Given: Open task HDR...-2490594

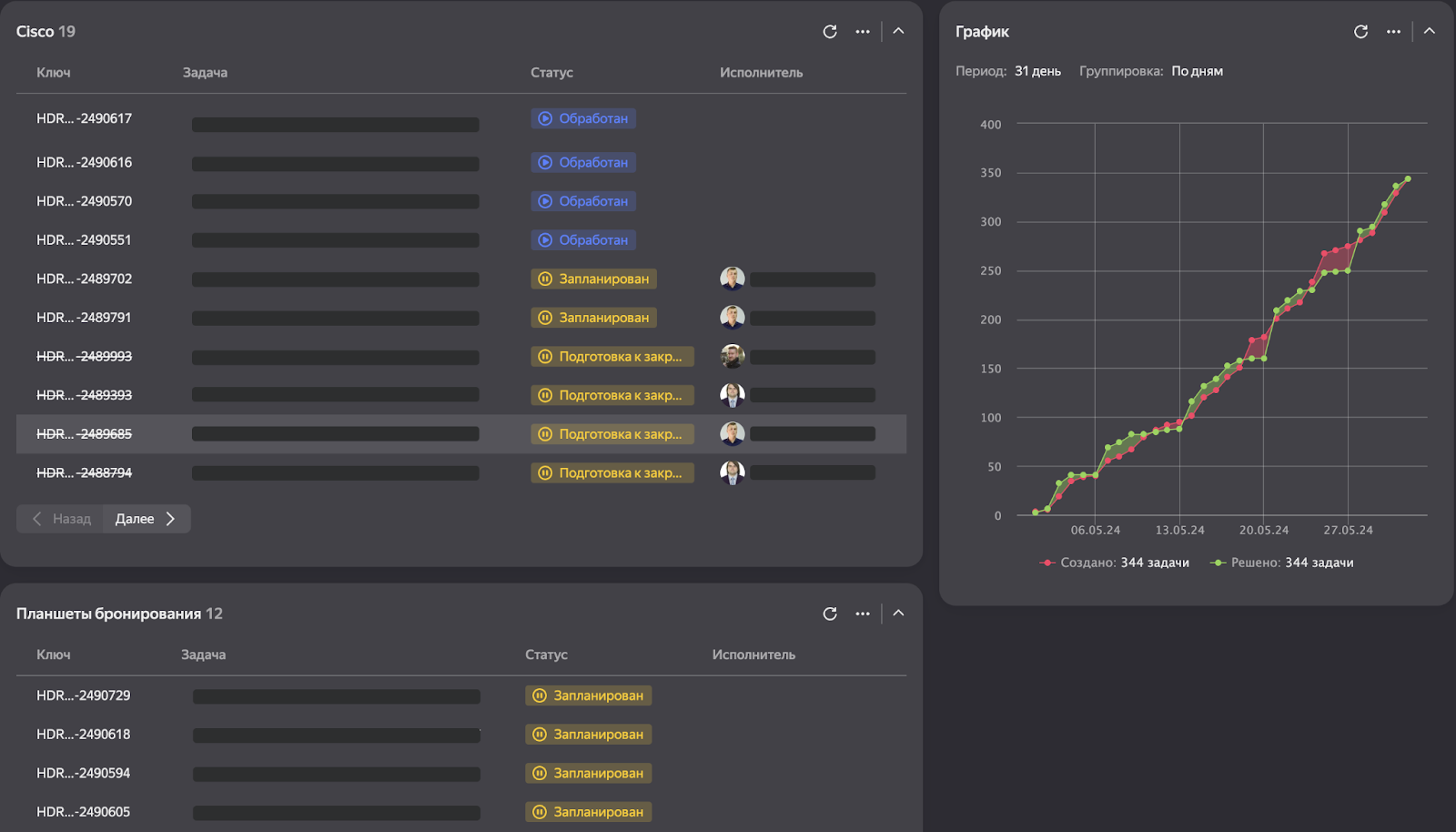Looking at the screenshot, I should coord(84,774).
